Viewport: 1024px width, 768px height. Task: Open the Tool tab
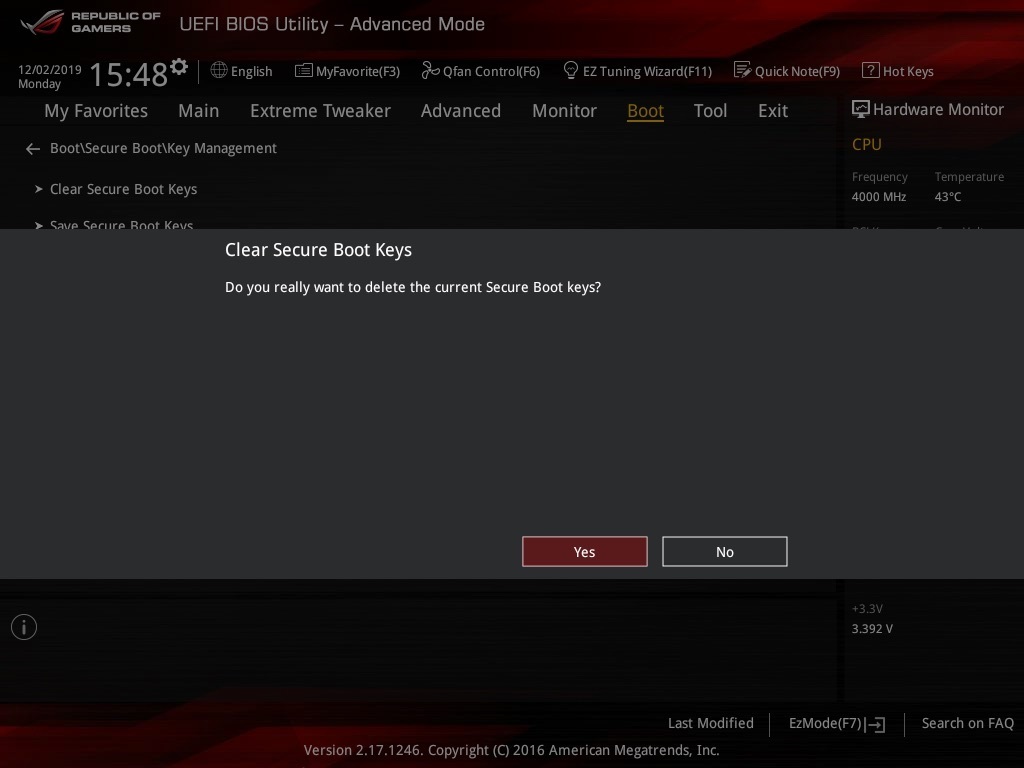(710, 111)
